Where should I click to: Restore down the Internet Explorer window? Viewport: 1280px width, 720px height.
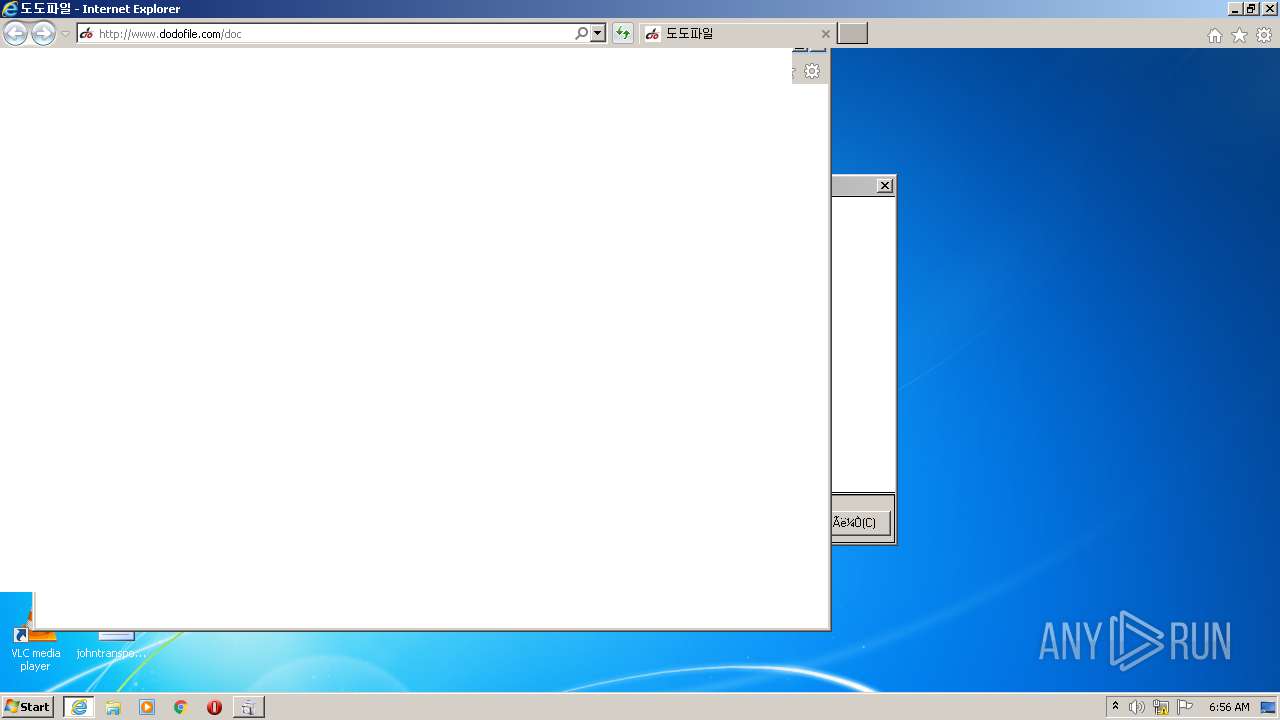[x=1251, y=9]
